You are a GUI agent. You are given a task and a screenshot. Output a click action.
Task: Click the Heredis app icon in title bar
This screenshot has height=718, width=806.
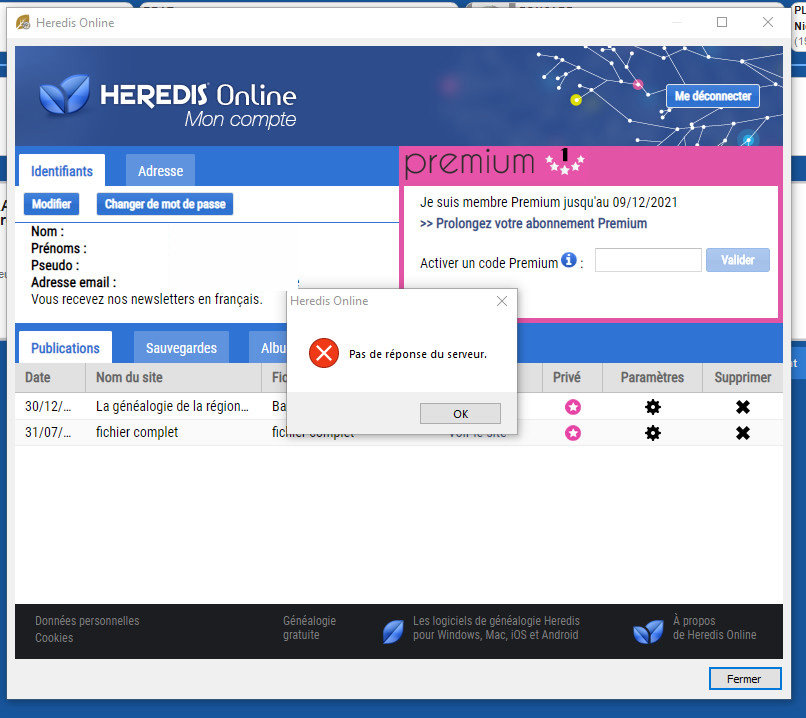coord(23,23)
